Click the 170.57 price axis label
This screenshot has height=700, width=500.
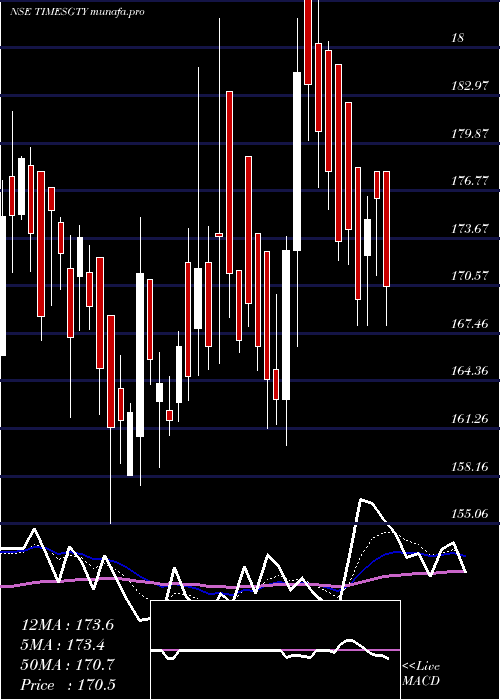tap(470, 276)
